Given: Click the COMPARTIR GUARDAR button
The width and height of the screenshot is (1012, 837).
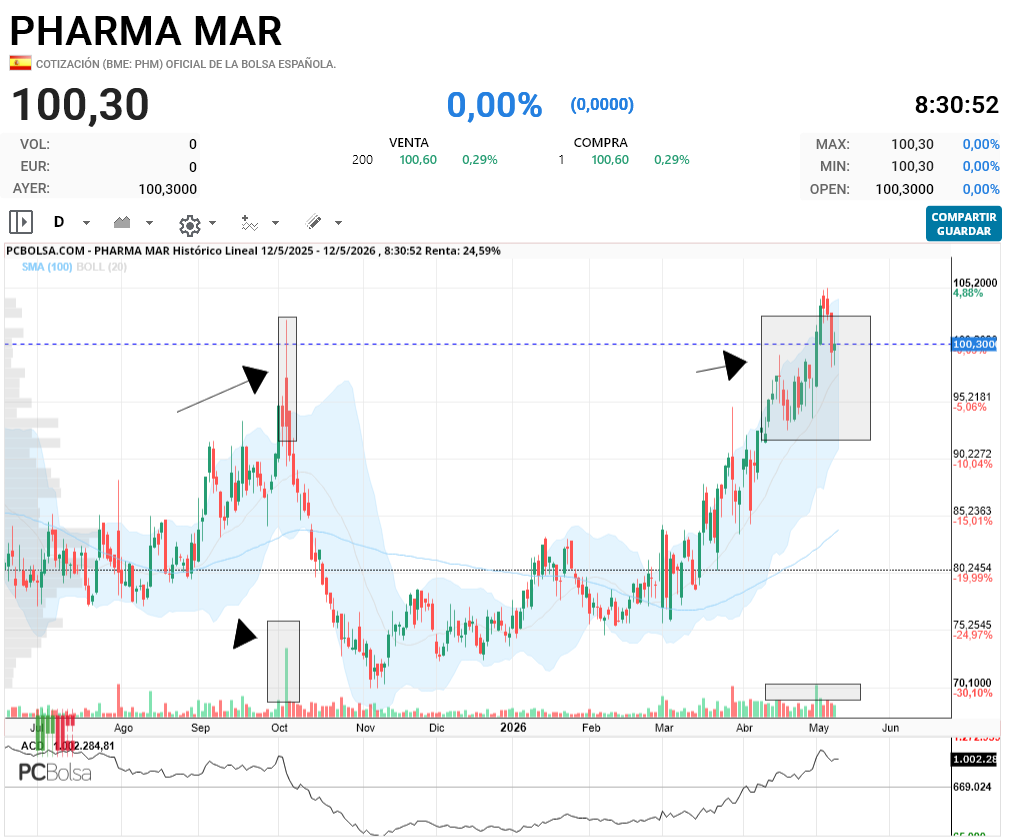Looking at the screenshot, I should pyautogui.click(x=964, y=224).
